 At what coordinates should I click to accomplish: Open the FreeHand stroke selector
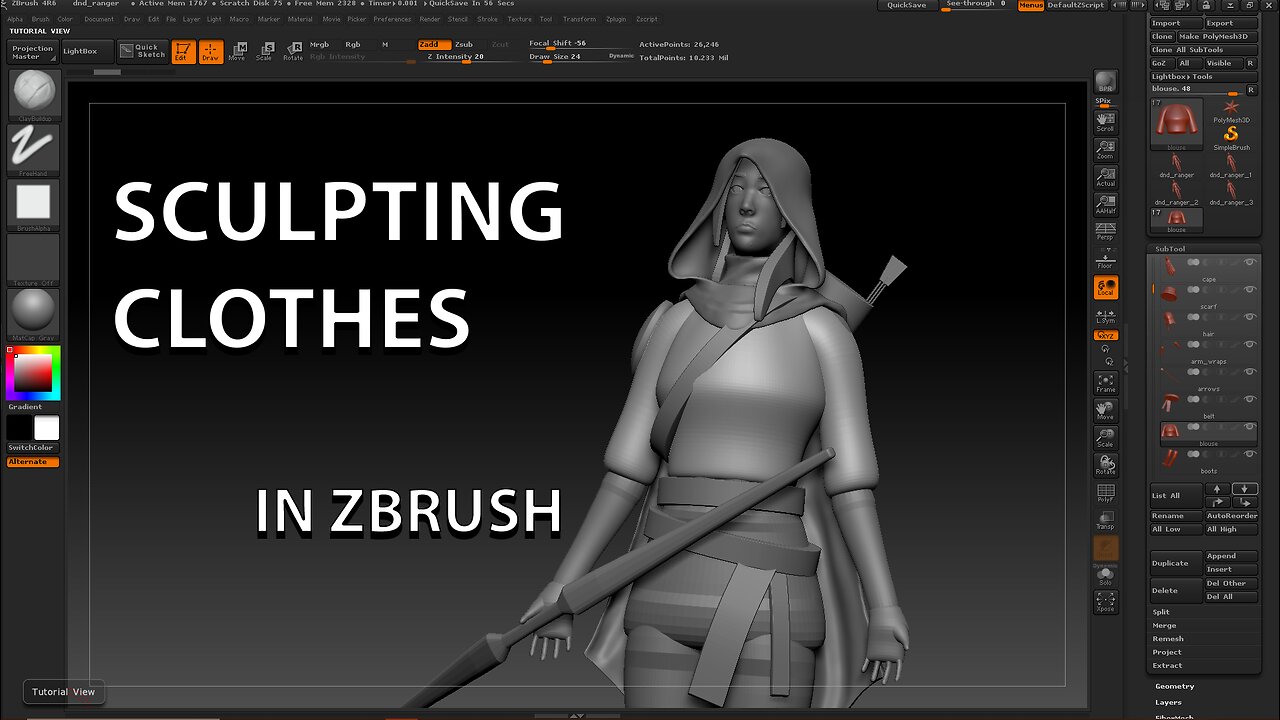click(33, 150)
